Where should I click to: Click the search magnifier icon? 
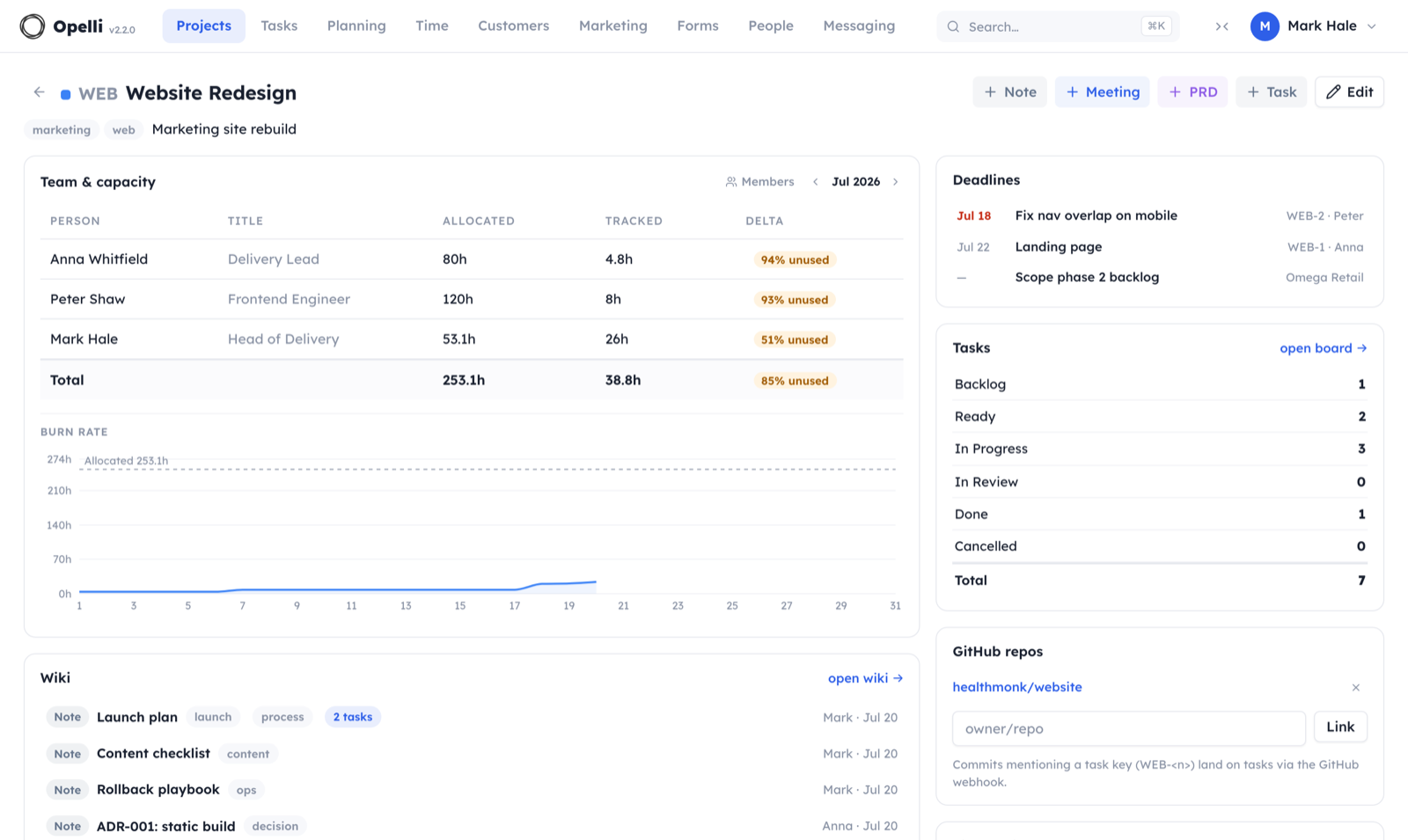pos(953,26)
